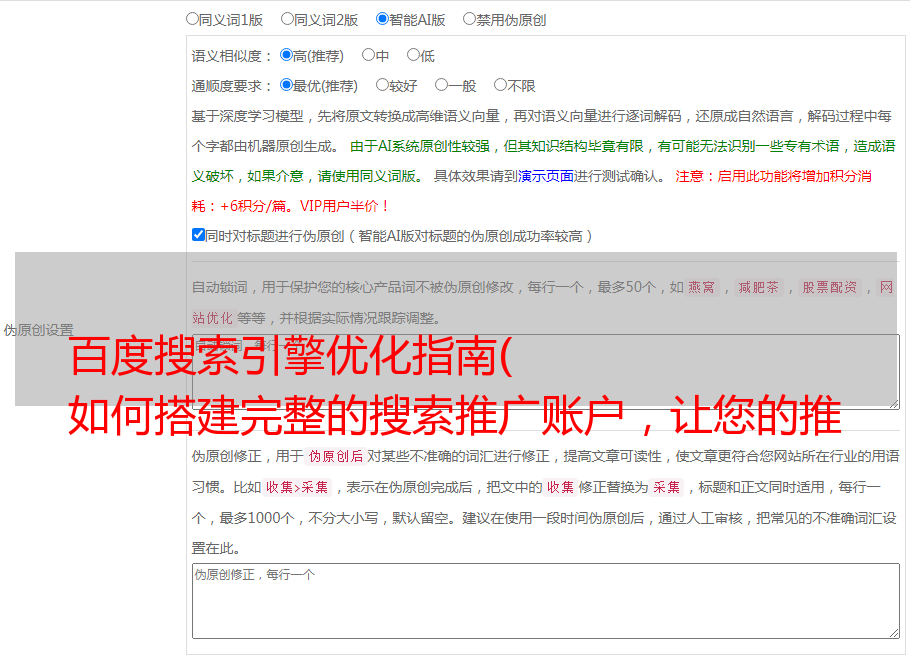
Task: Click the 伪原创后 highlighted tag
Action: click(336, 456)
